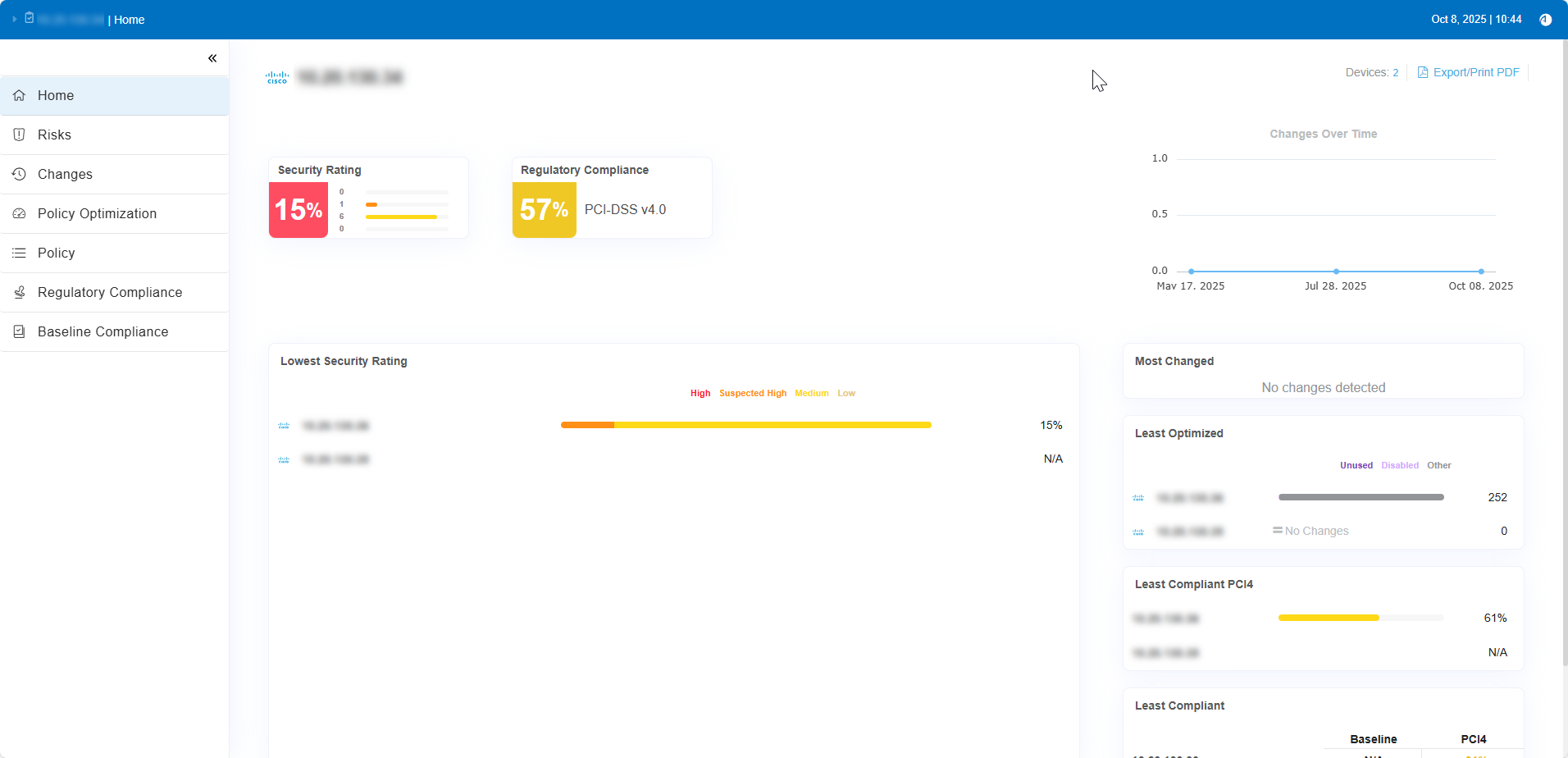Viewport: 1568px width, 758px height.
Task: Expand the breadcrumb arrow in top bar
Action: click(15, 19)
